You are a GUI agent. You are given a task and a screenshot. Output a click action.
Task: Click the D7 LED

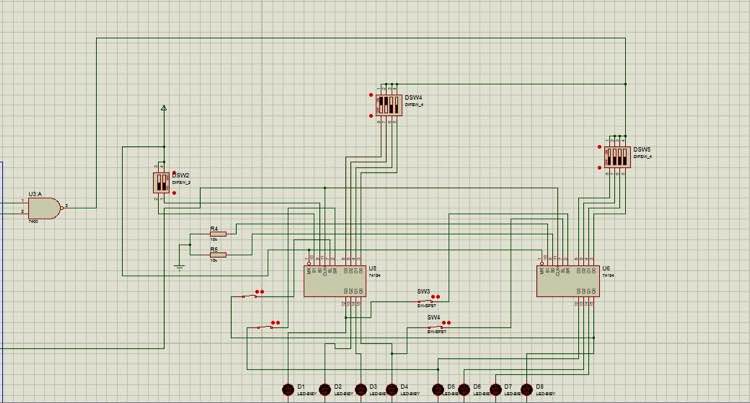pos(496,390)
